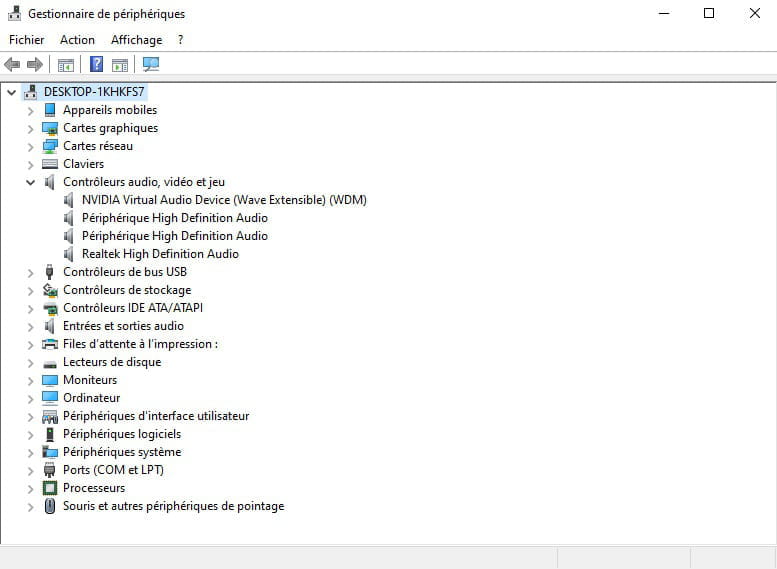Open the ? help menu
Viewport: 777px width, 569px height.
180,40
